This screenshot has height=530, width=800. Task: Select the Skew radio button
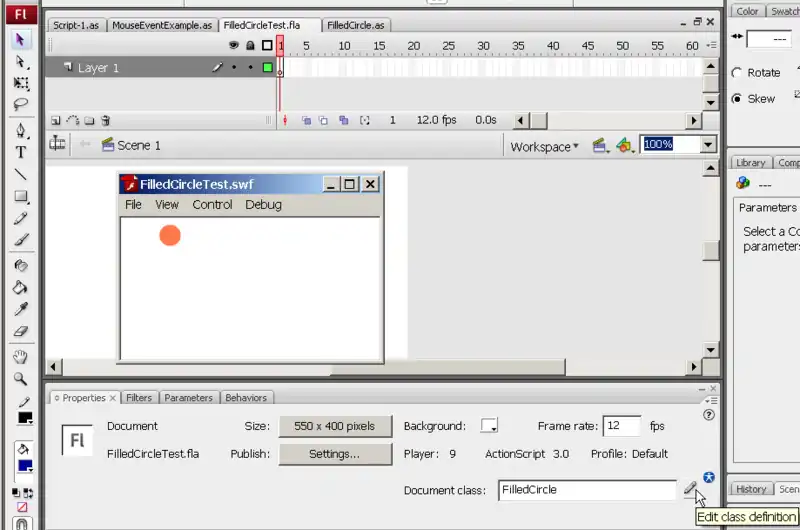click(x=737, y=99)
